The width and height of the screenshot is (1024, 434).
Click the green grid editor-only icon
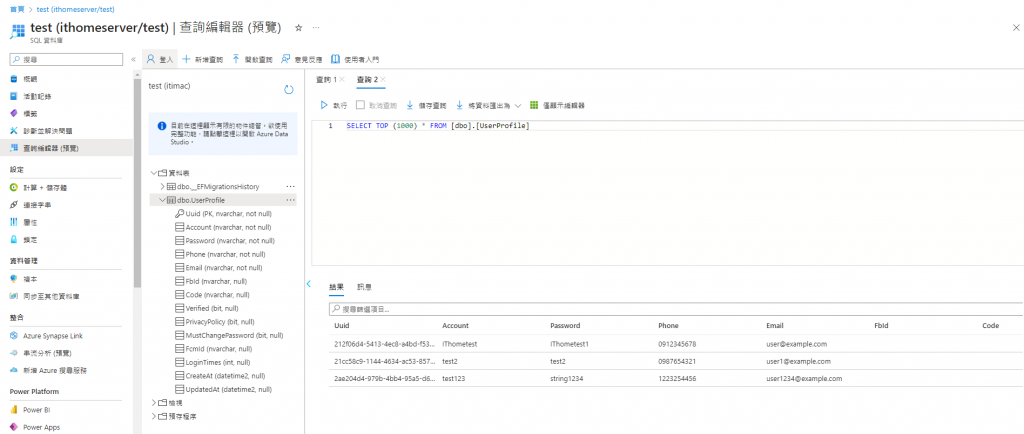534,105
